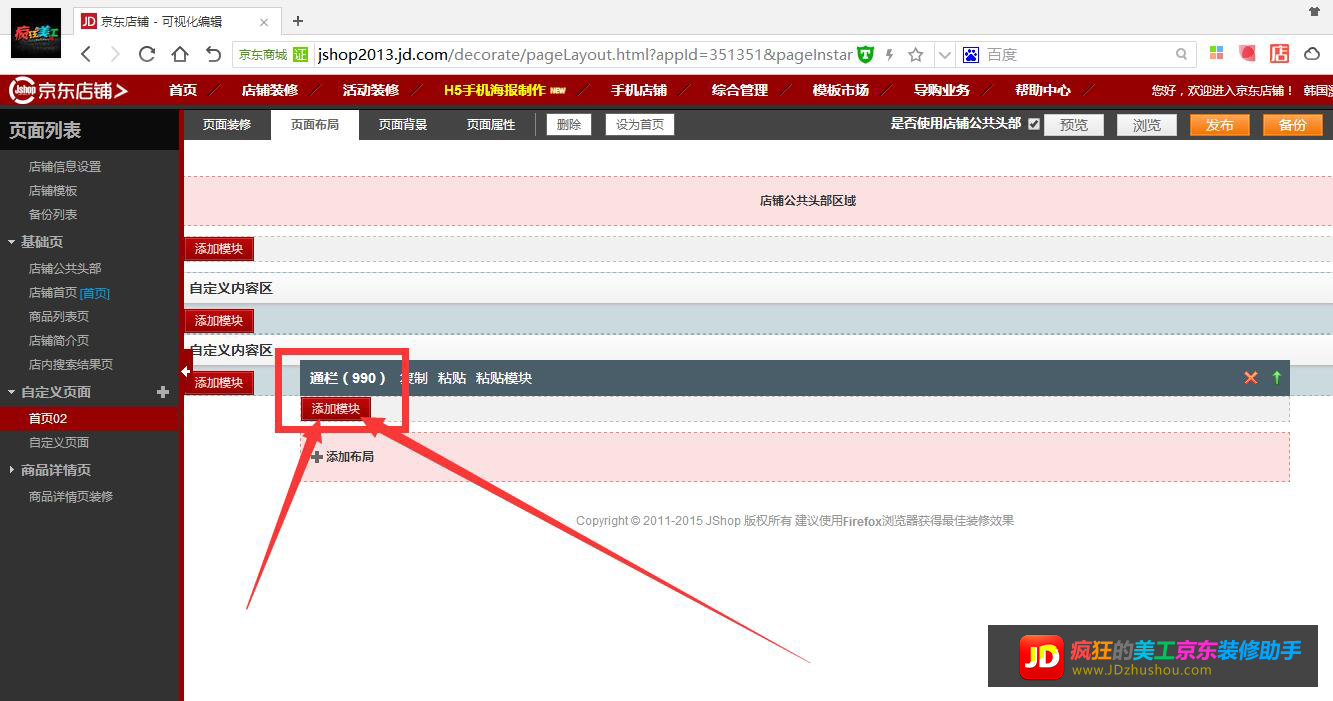
Task: Select 自定义页面 item under 首页02
Action: click(x=59, y=442)
